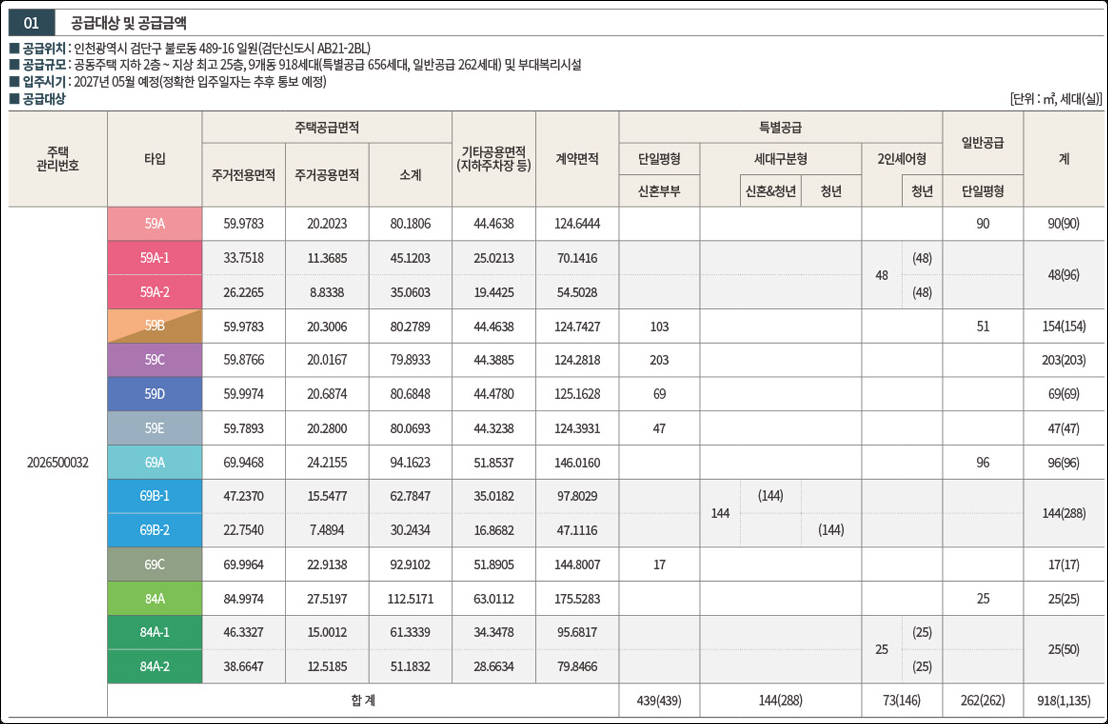
Task: Click the 신혼&청년 sub-header
Action: point(770,191)
